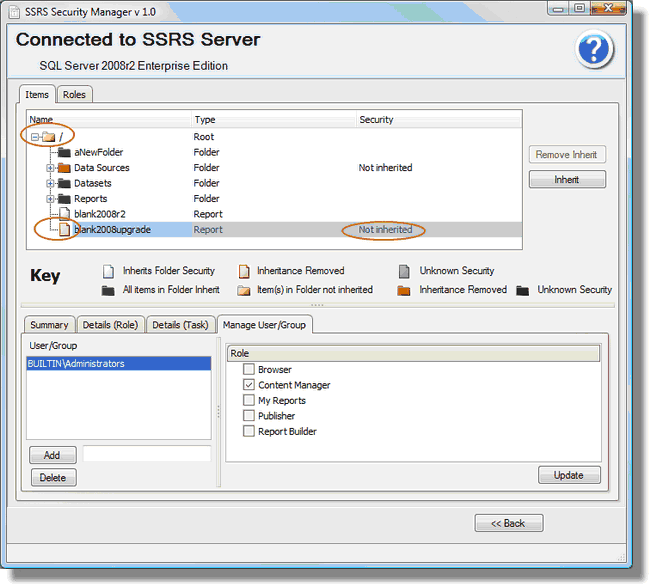Check the Report Builder role checkbox
This screenshot has height=587, width=651.
coord(249,431)
